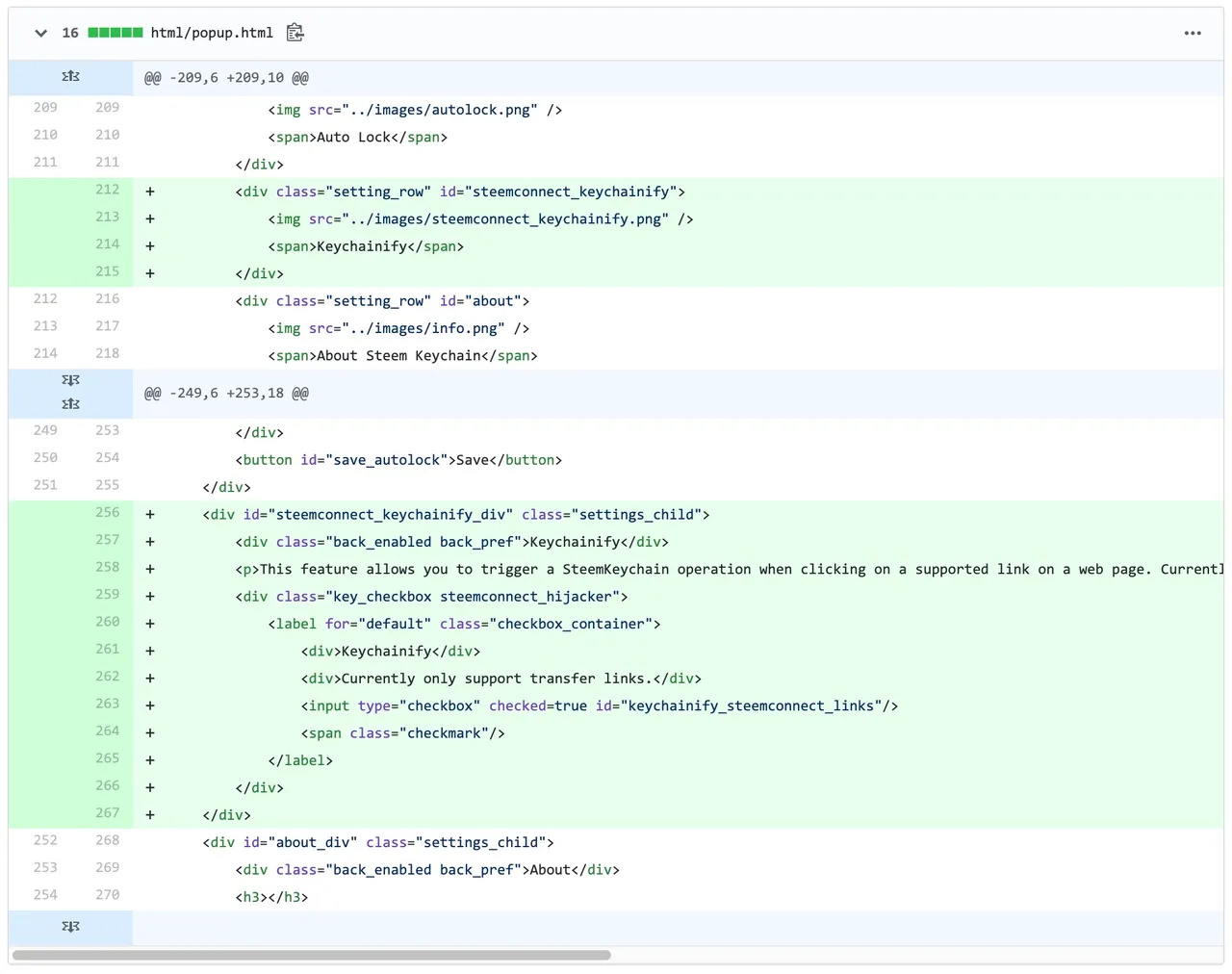Click old line number 209
The width and height of the screenshot is (1232, 974).
(45, 108)
